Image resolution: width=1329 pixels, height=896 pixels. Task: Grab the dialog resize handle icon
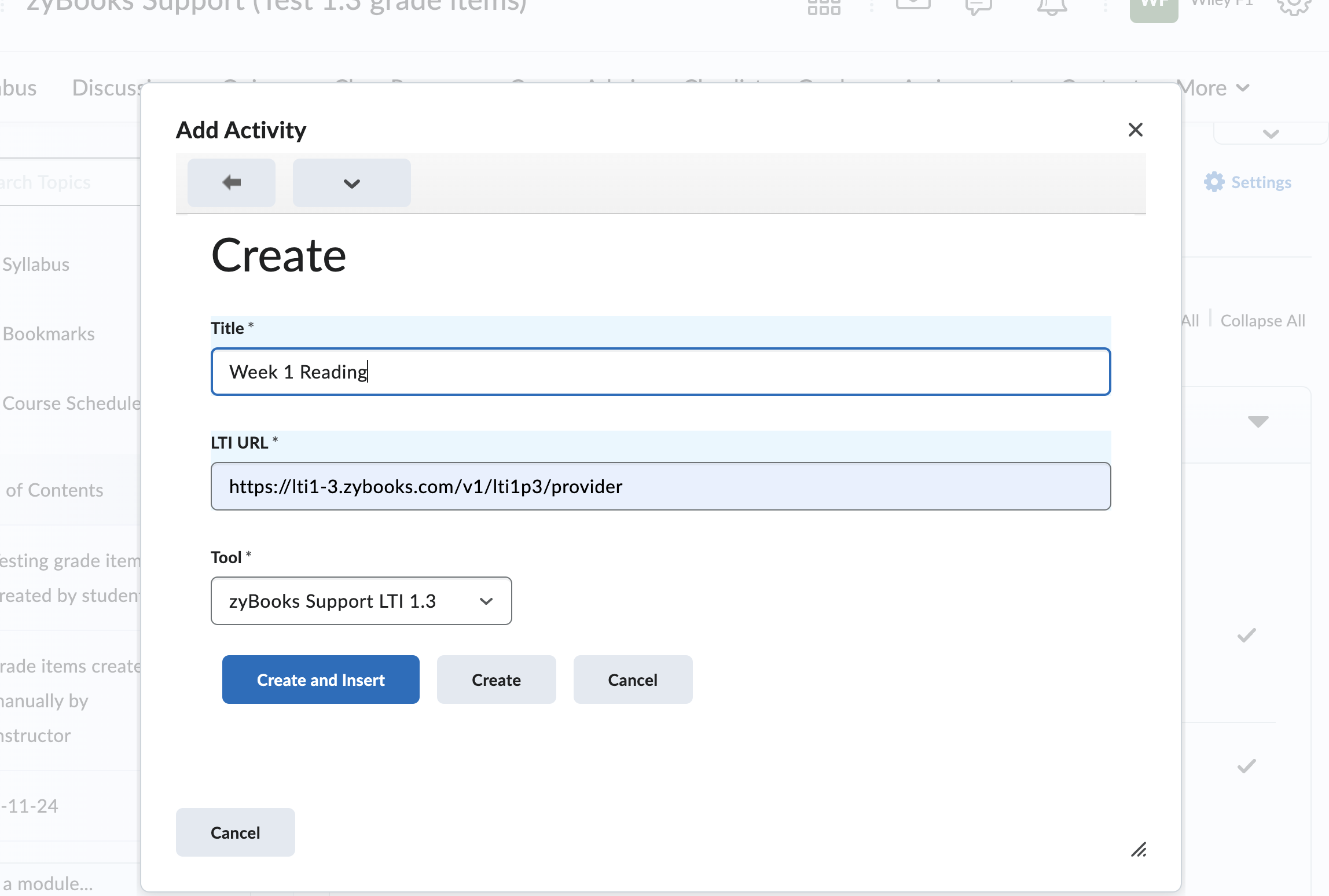(x=1139, y=850)
